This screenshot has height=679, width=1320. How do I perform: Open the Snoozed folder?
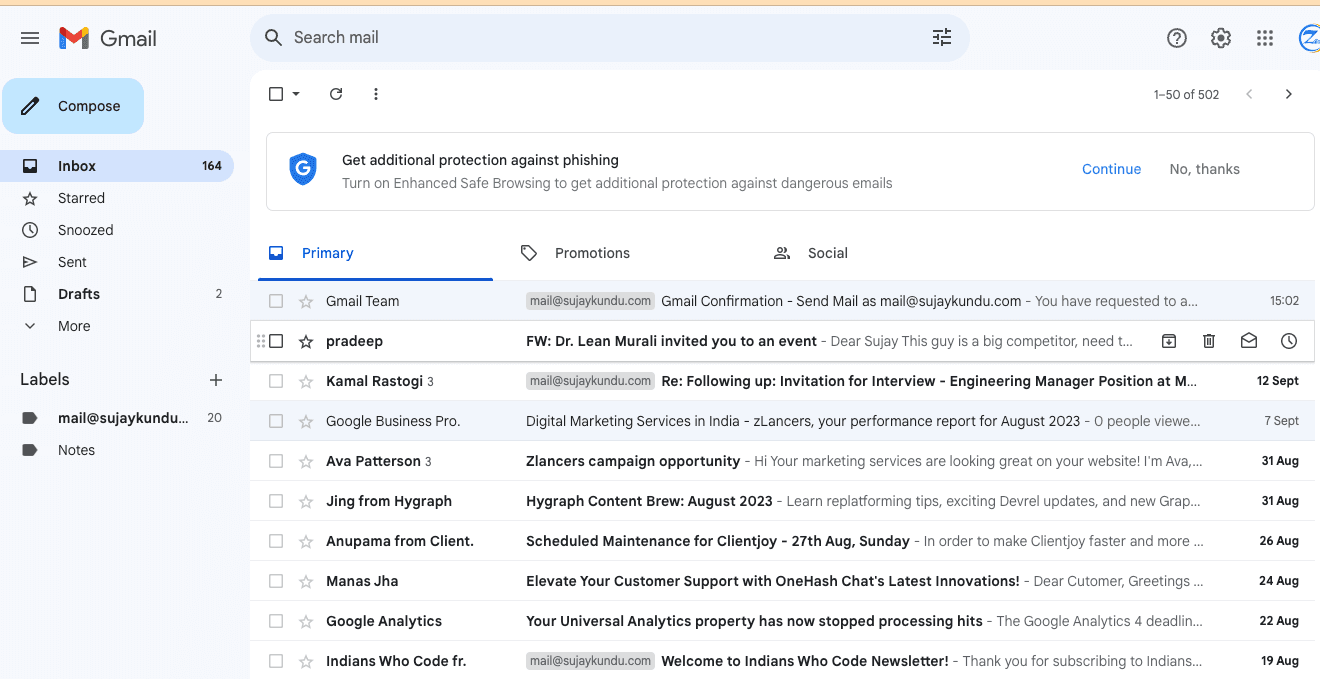click(x=117, y=230)
